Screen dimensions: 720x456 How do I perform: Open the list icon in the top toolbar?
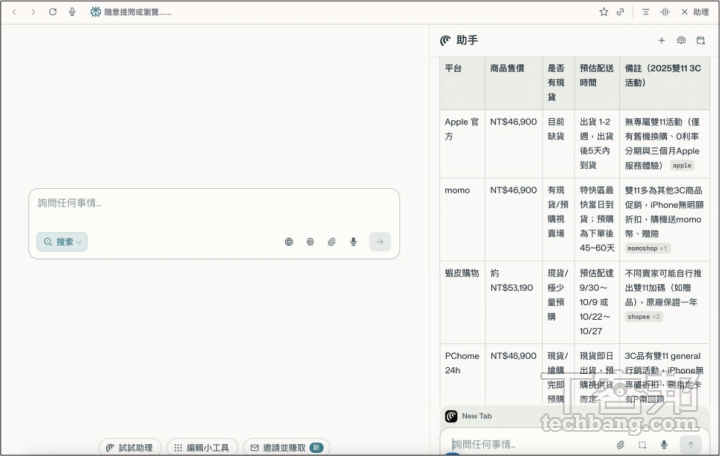point(646,12)
